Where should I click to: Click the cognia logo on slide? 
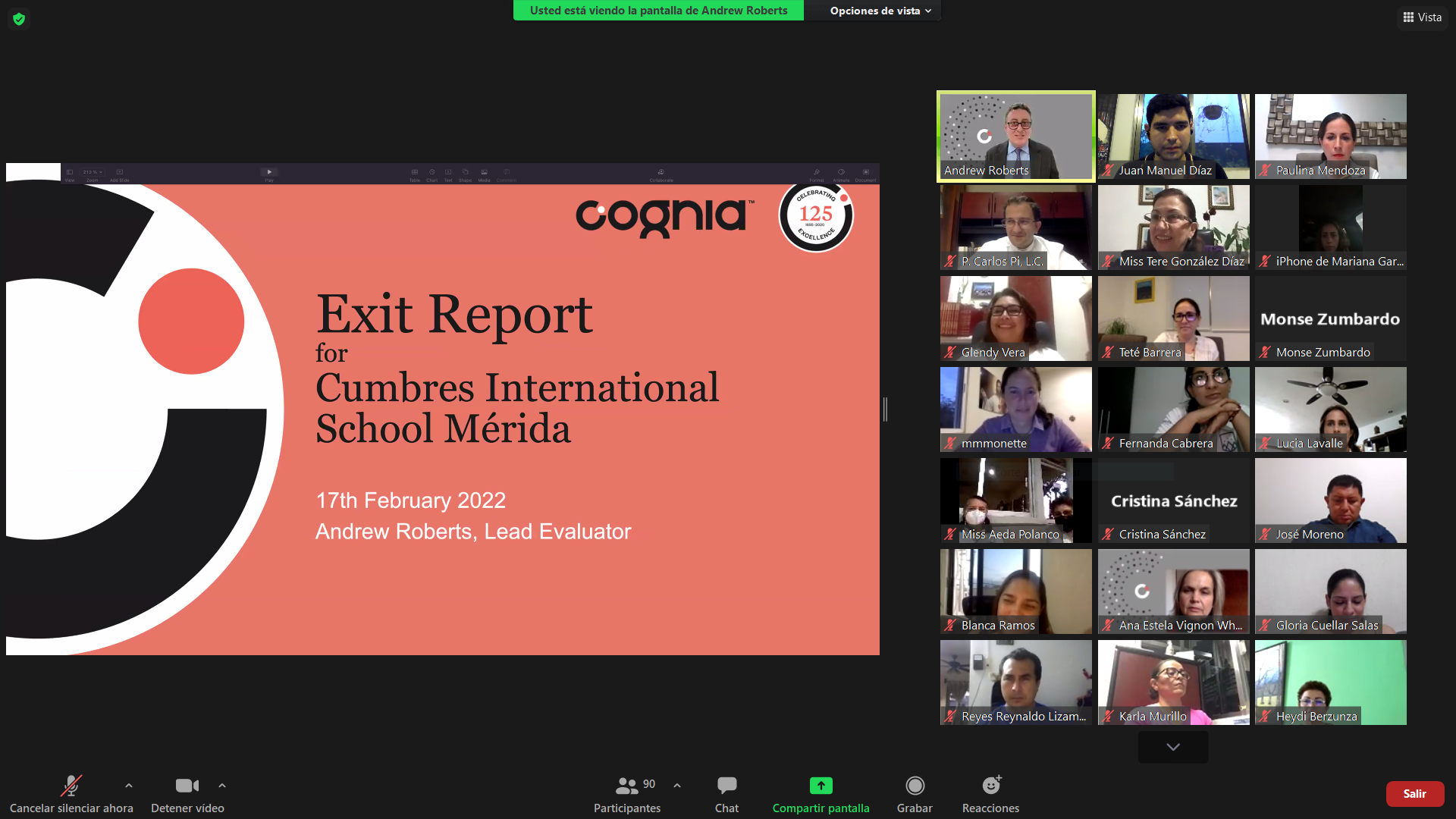pos(665,218)
